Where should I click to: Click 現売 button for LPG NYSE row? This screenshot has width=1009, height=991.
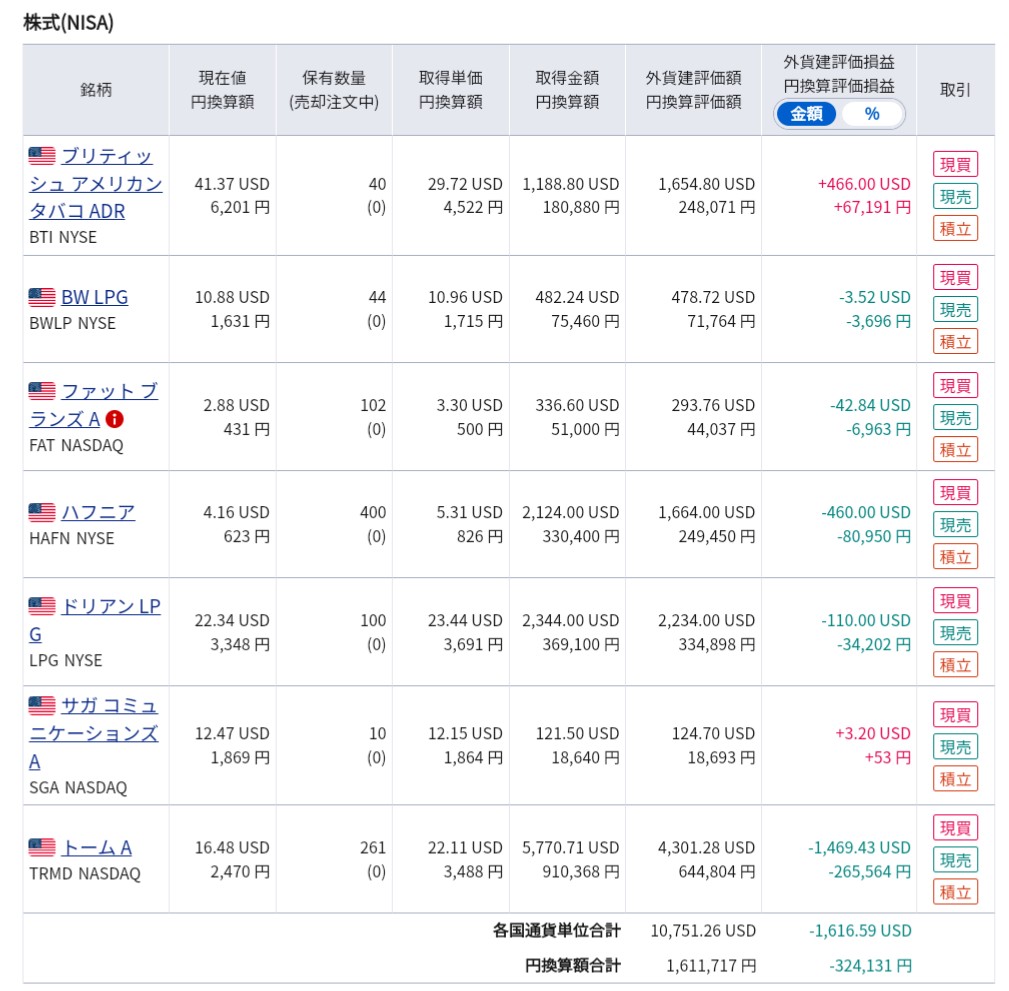(955, 633)
